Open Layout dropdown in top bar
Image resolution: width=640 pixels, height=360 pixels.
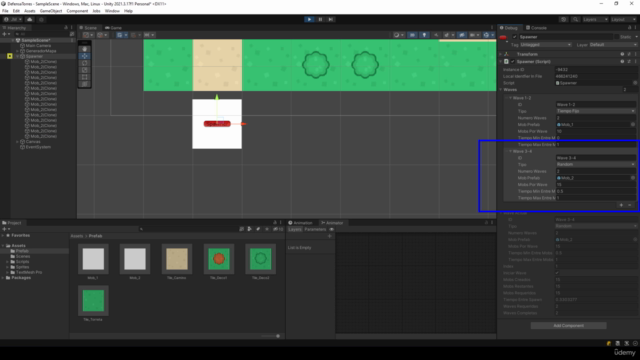click(x=623, y=19)
